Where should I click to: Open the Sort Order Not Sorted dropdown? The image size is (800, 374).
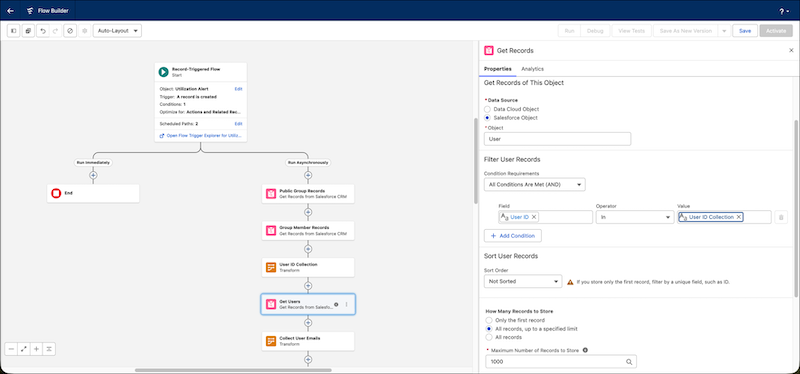(522, 281)
